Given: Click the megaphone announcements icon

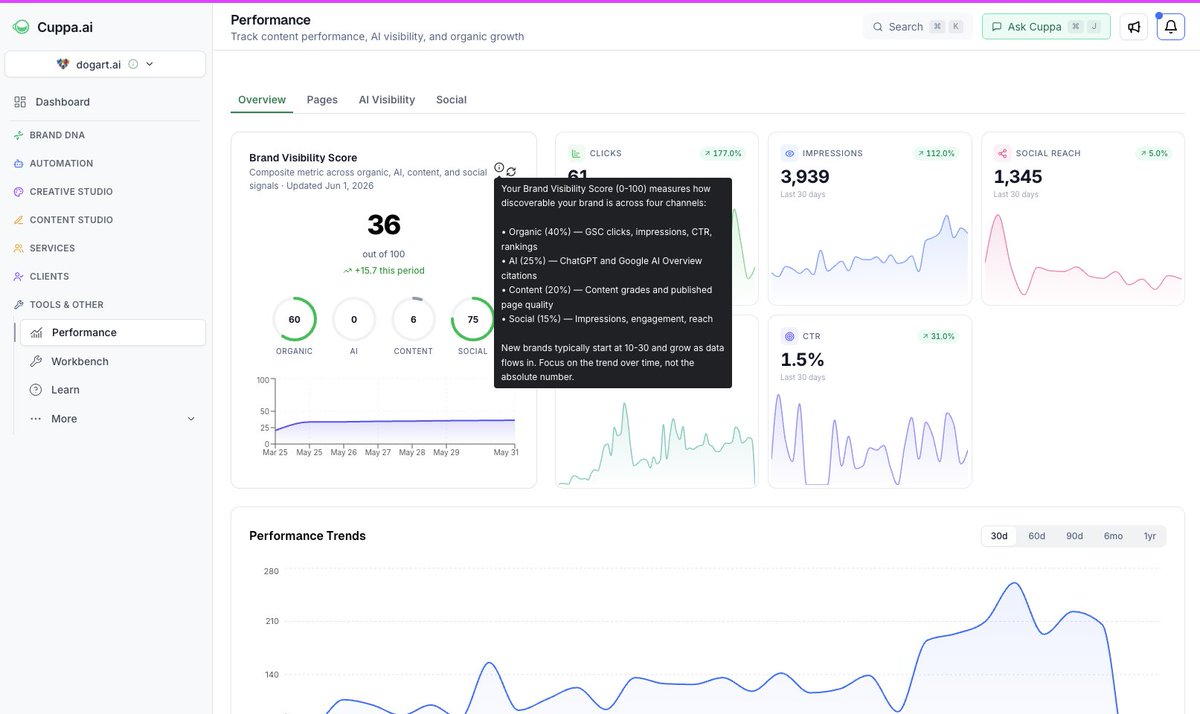Looking at the screenshot, I should click(1134, 27).
